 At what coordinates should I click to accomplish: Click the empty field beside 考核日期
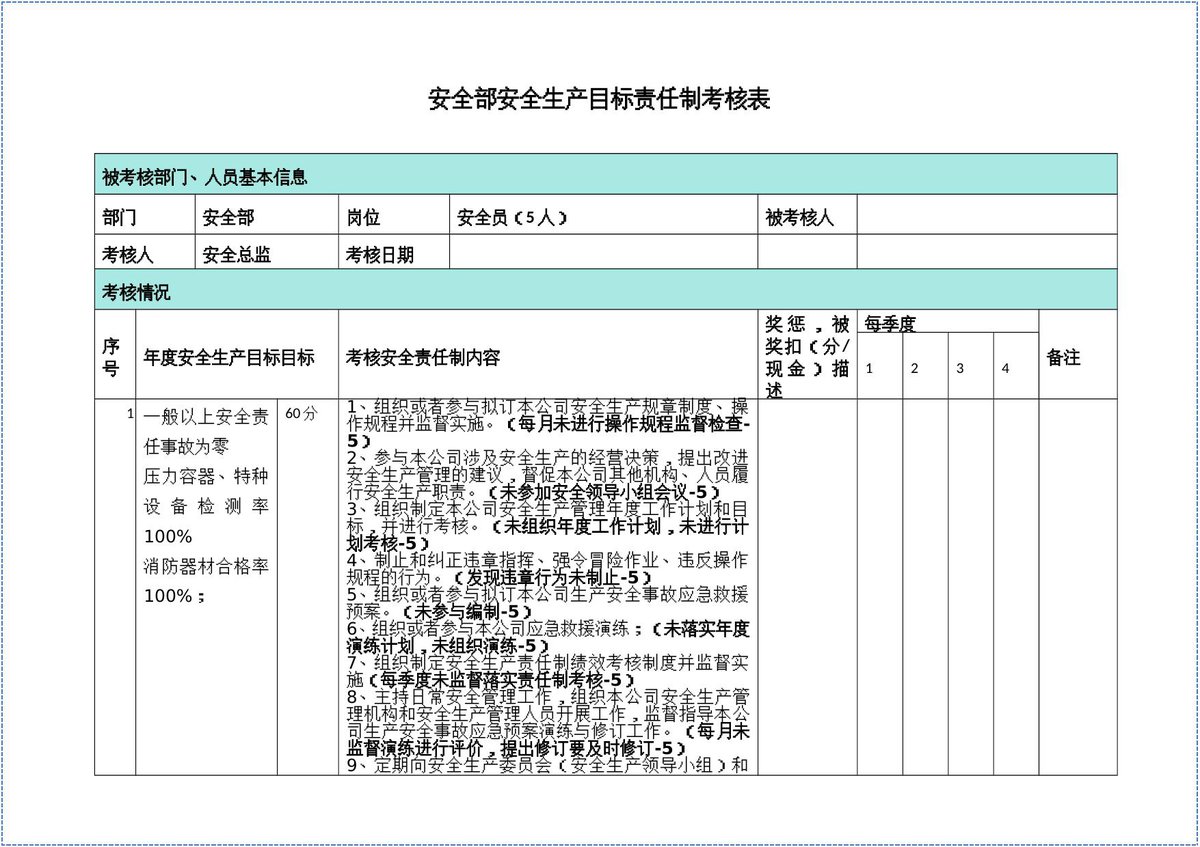[x=603, y=252]
